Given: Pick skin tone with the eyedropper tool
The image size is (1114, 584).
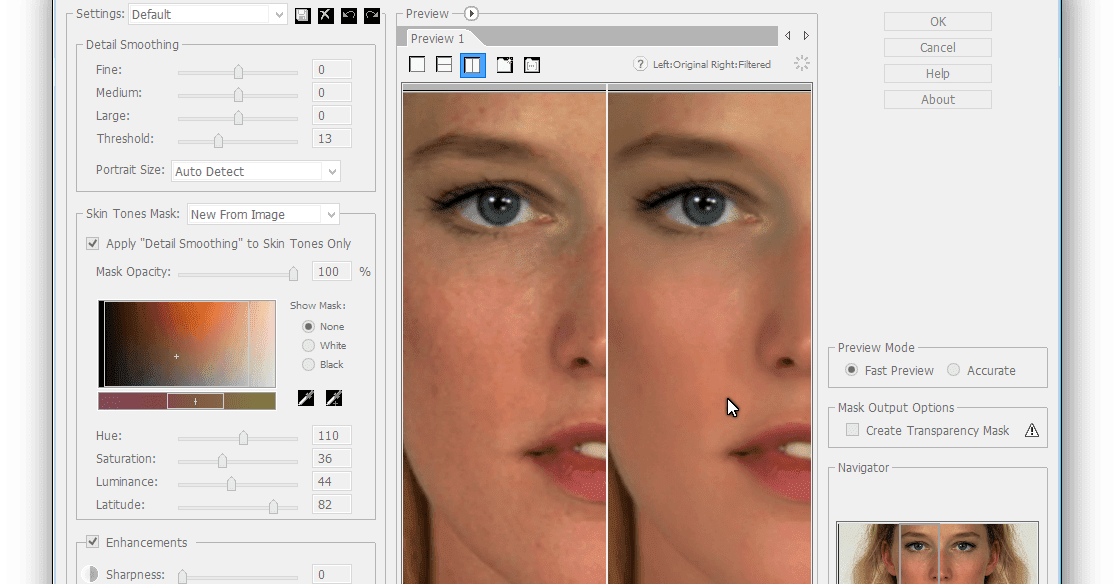Looking at the screenshot, I should 304,398.
